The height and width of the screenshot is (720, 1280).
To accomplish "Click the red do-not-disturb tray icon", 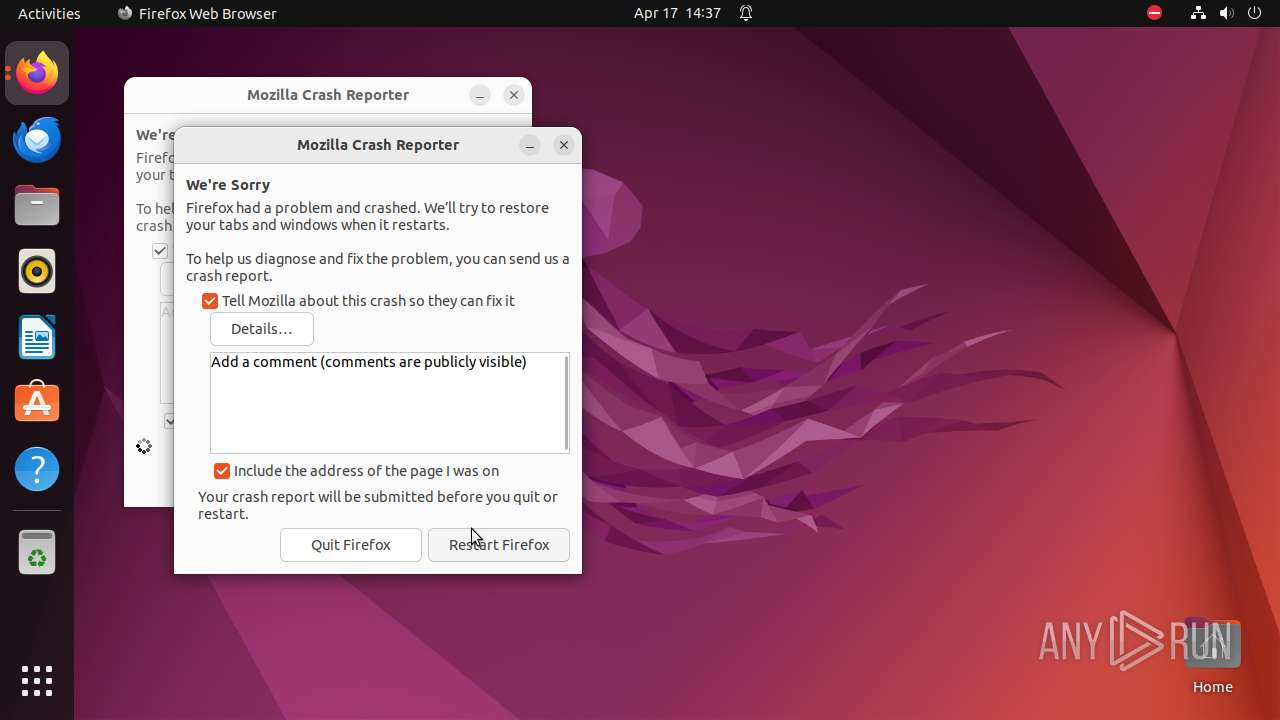I will tap(1154, 13).
